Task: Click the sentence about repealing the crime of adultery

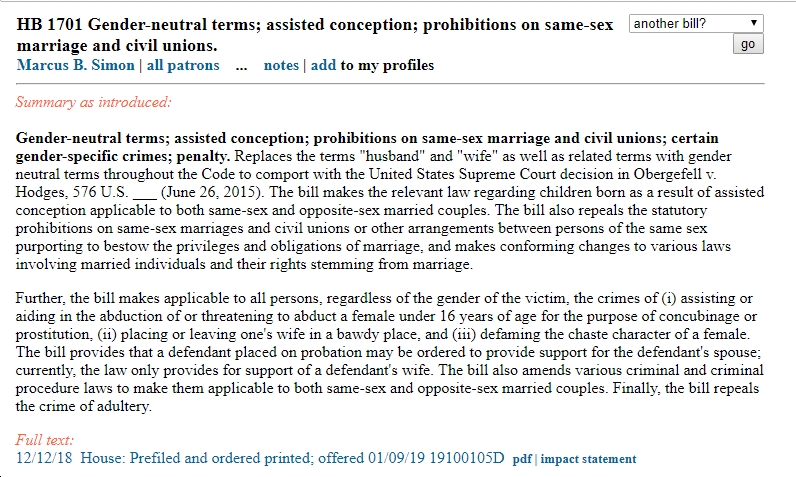Action: [432, 397]
